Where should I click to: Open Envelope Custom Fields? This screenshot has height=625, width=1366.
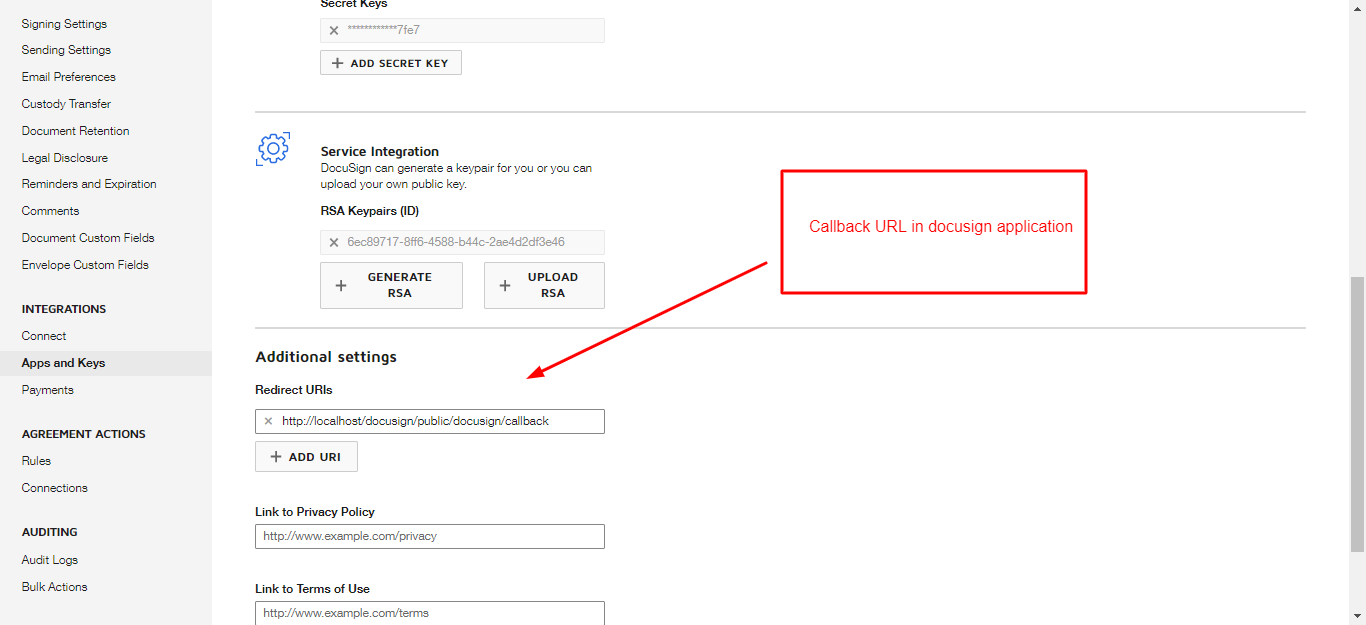click(x=85, y=265)
